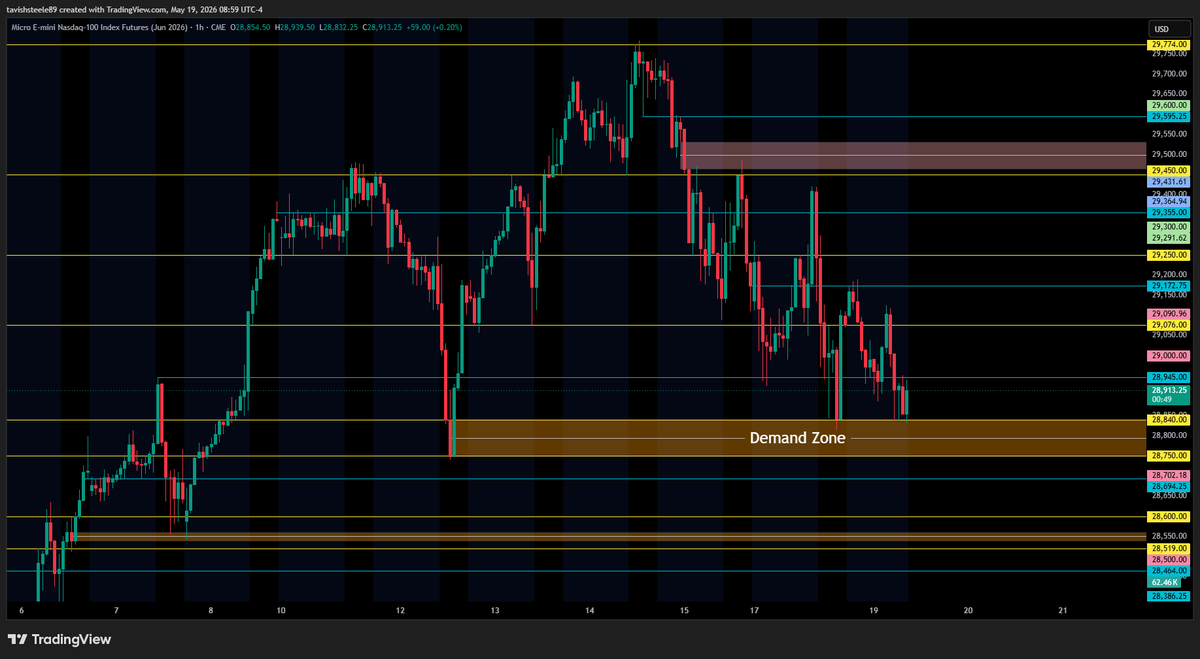Screen dimensions: 1200x659
Task: Click the 28,694.25 cyan price label
Action: 1168,486
